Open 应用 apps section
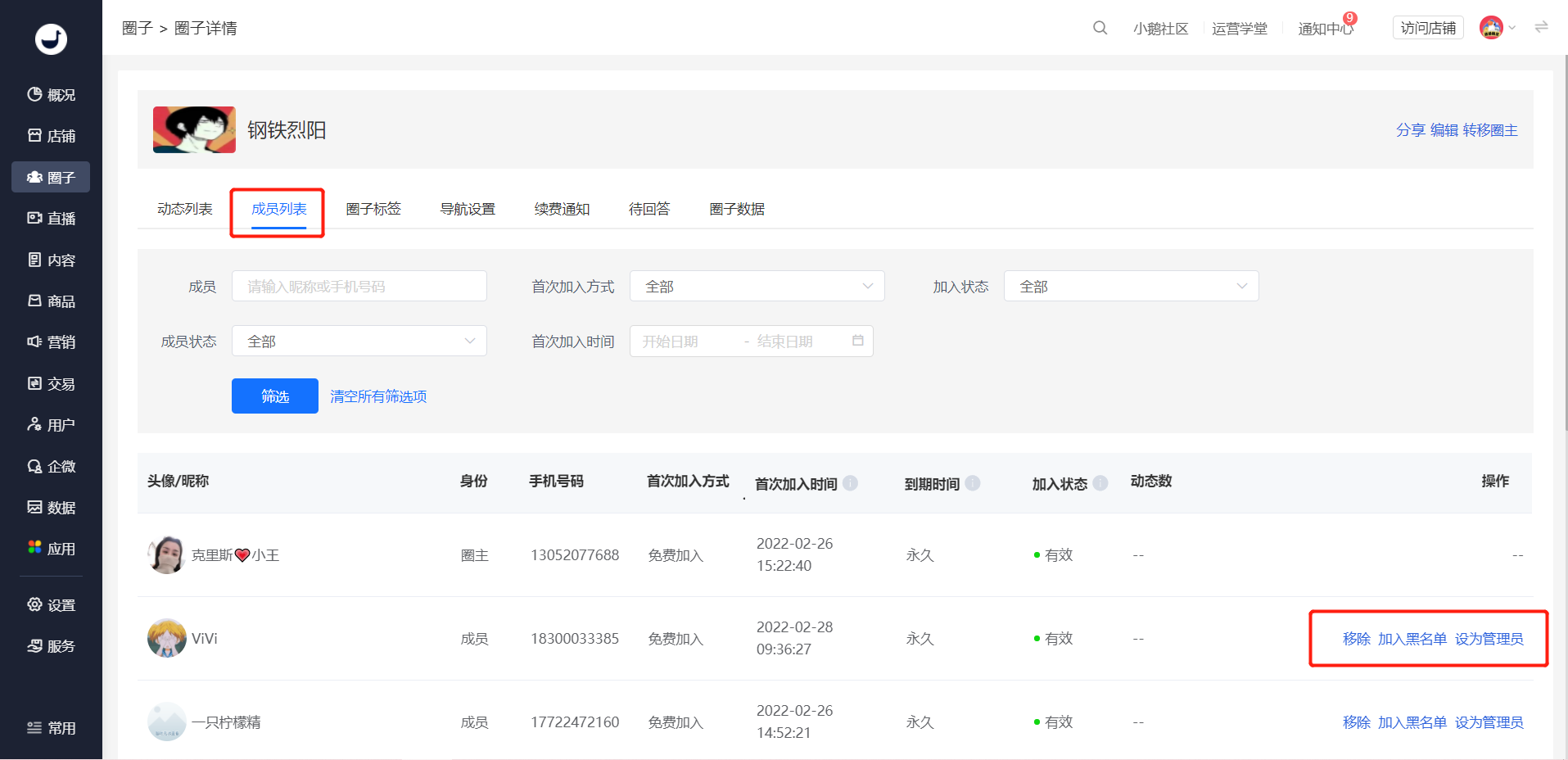Image resolution: width=1568 pixels, height=760 pixels. 51,549
